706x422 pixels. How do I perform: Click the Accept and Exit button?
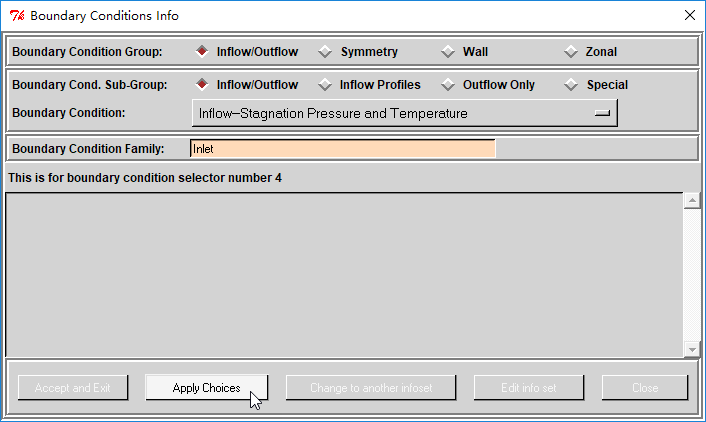click(73, 388)
